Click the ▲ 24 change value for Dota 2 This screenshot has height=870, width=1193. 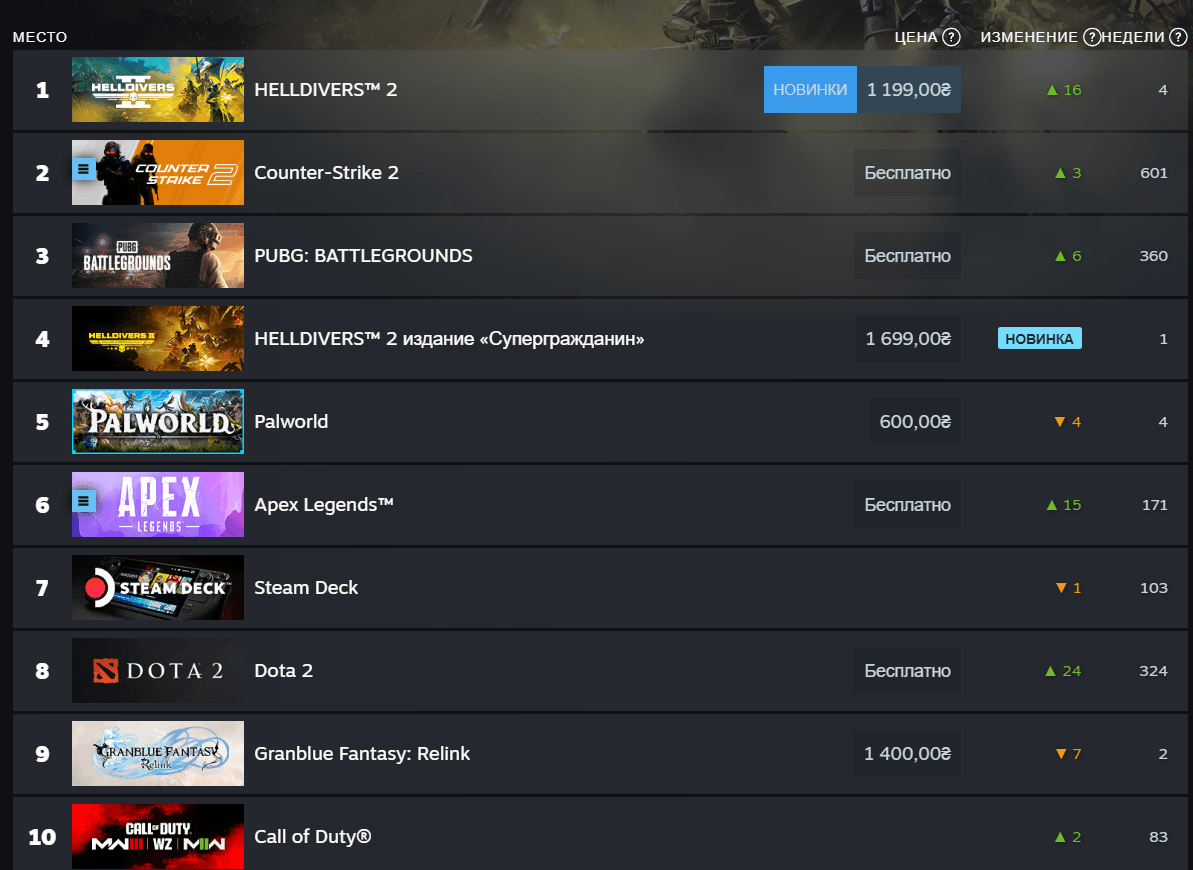click(x=1063, y=671)
